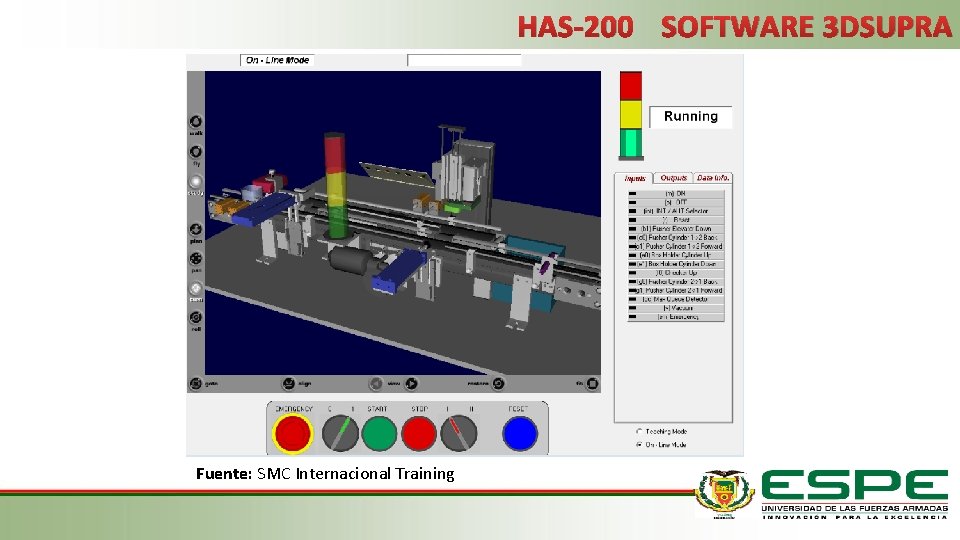Click the On - Line Mode label

pyautogui.click(x=277, y=60)
